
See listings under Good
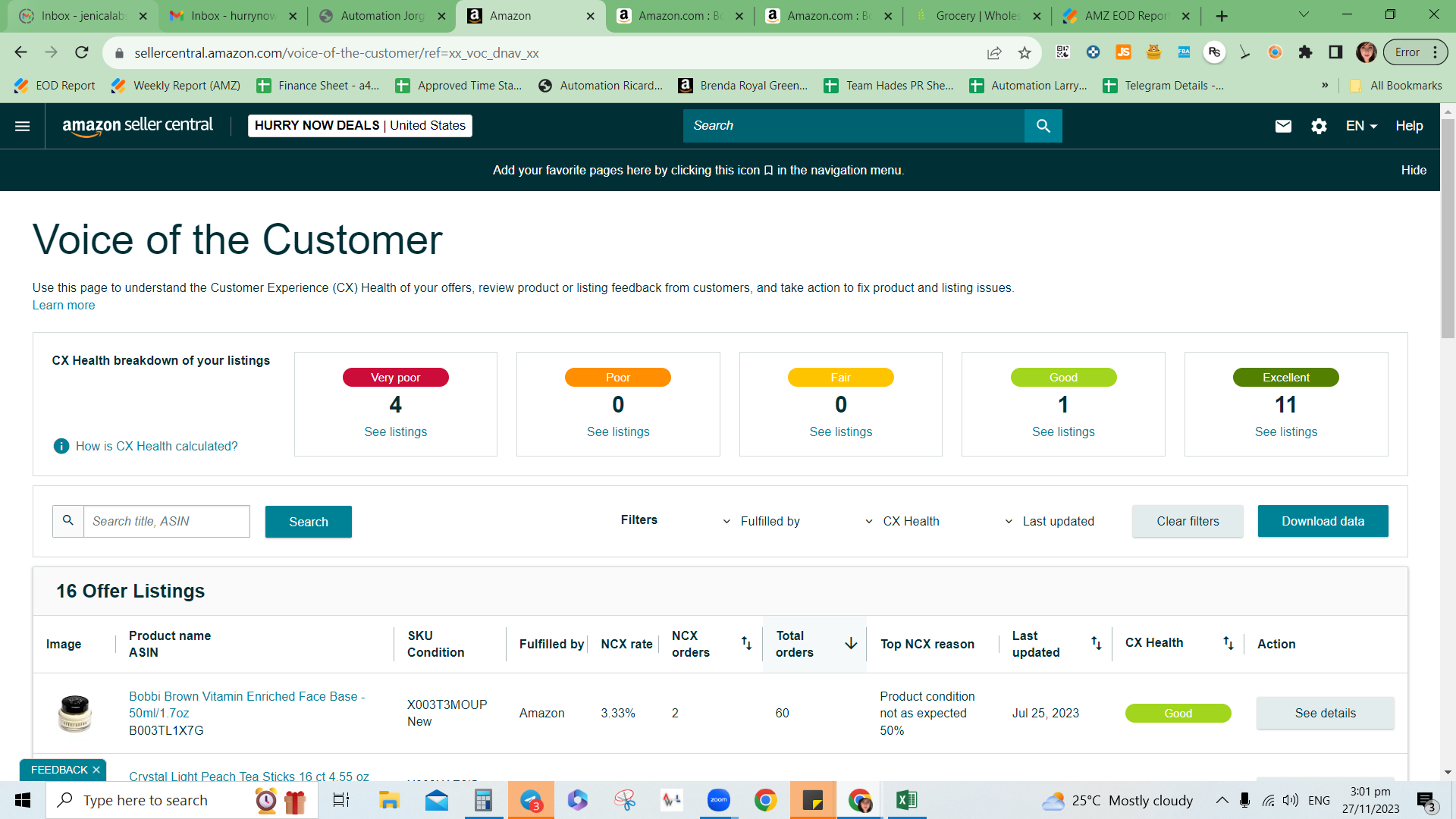click(x=1063, y=431)
